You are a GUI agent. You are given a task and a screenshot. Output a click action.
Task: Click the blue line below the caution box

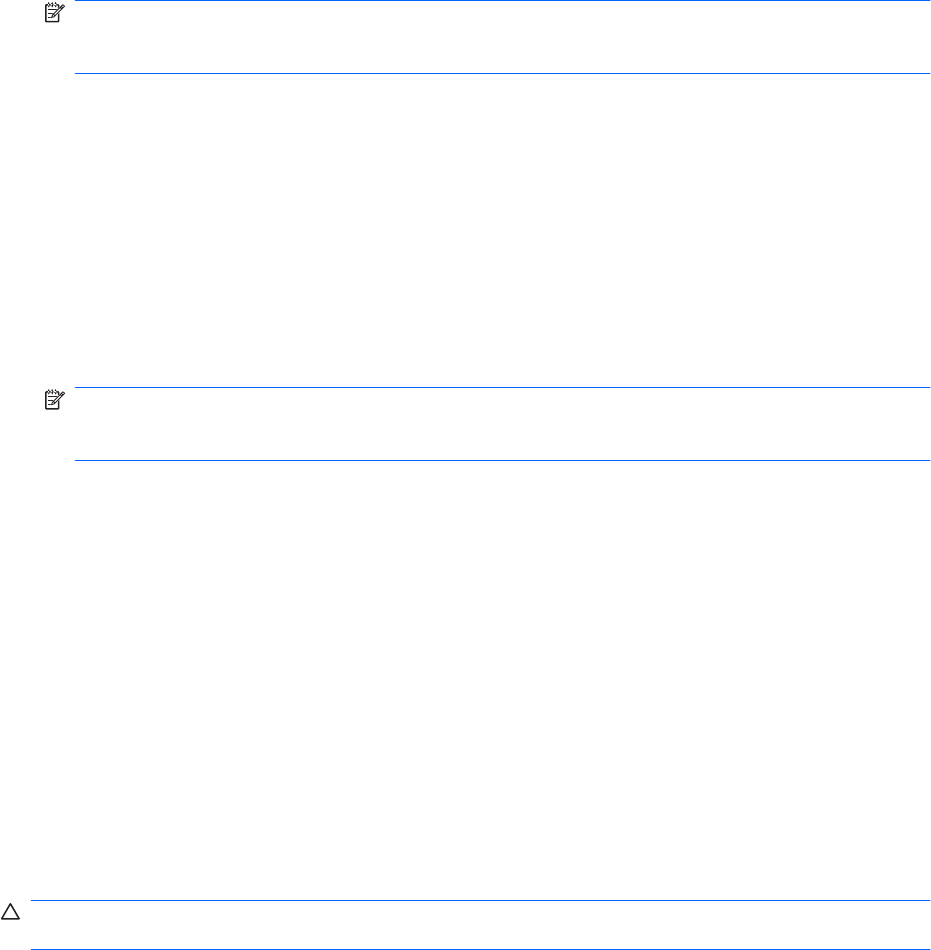pyautogui.click(x=480, y=949)
